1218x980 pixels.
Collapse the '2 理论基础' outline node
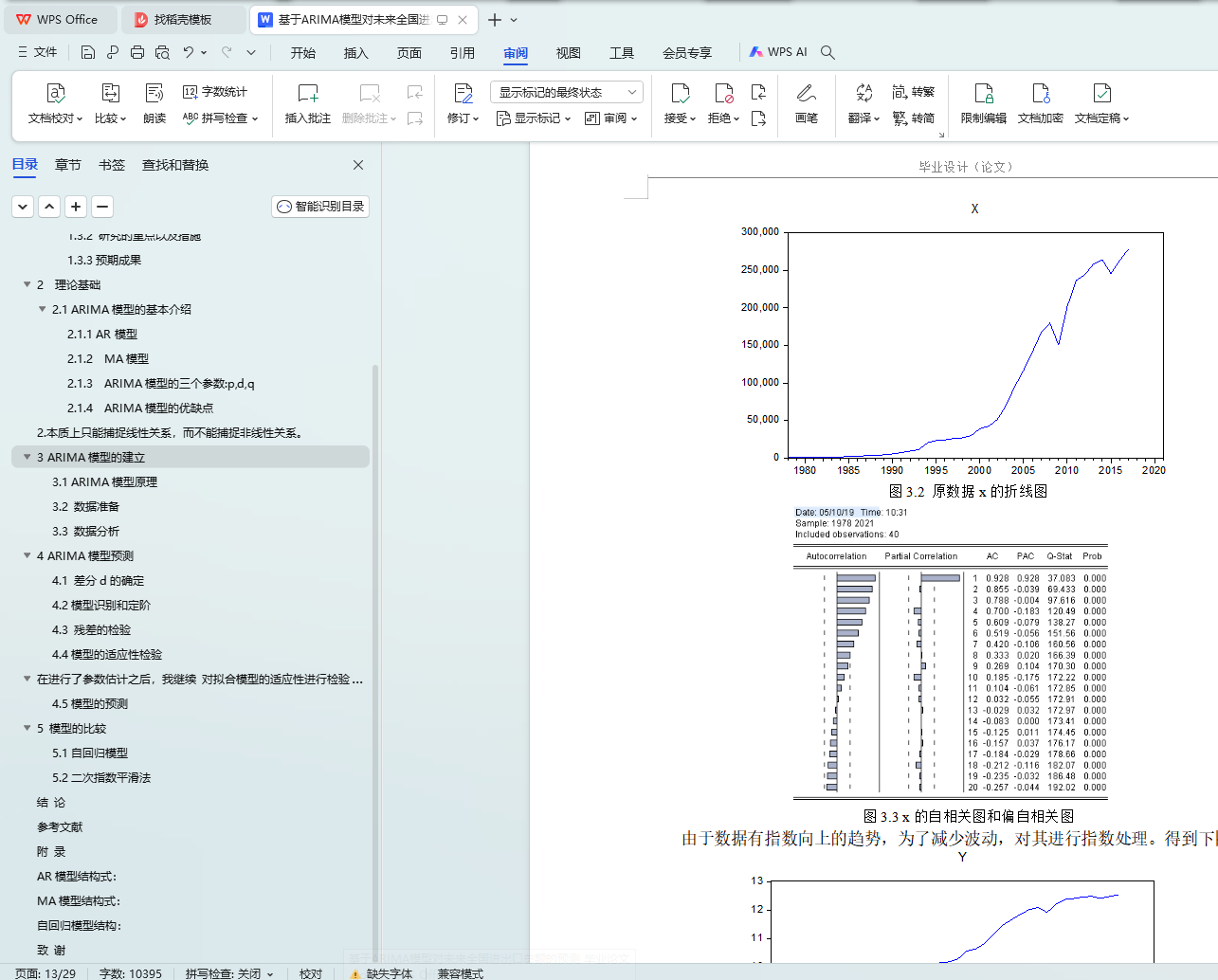click(27, 284)
